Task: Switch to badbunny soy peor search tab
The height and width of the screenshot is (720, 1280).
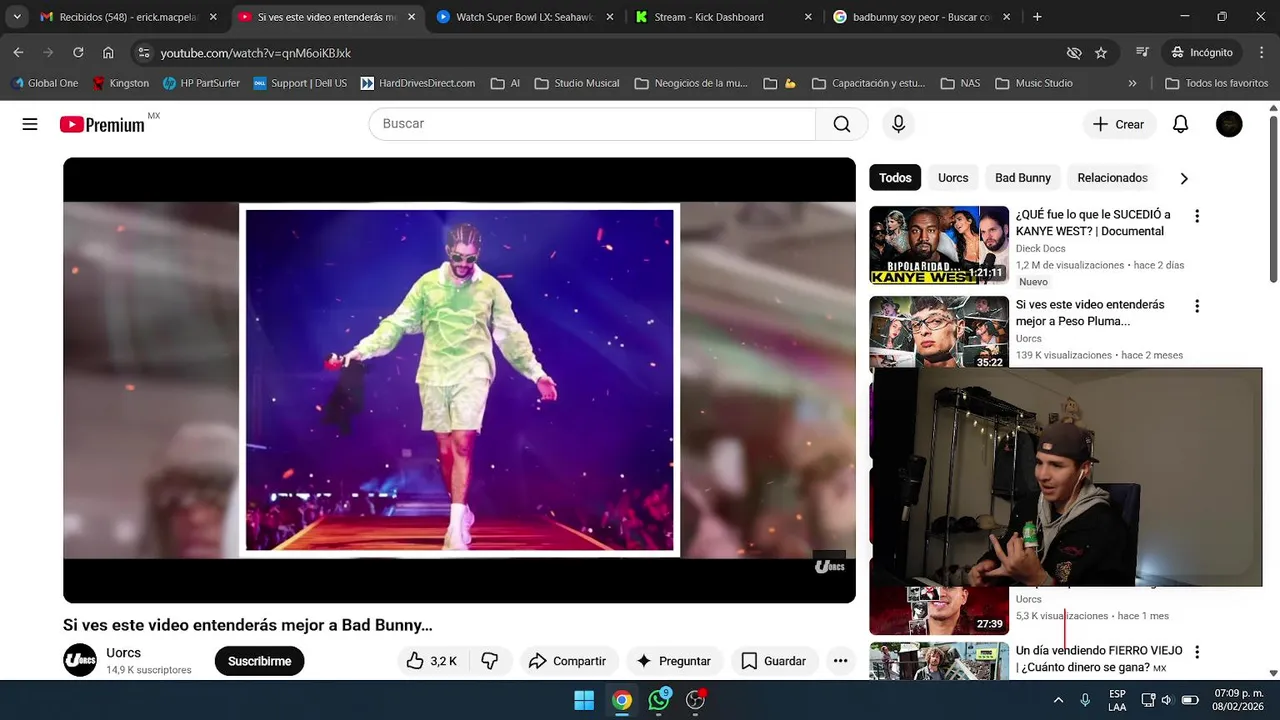Action: [x=921, y=17]
